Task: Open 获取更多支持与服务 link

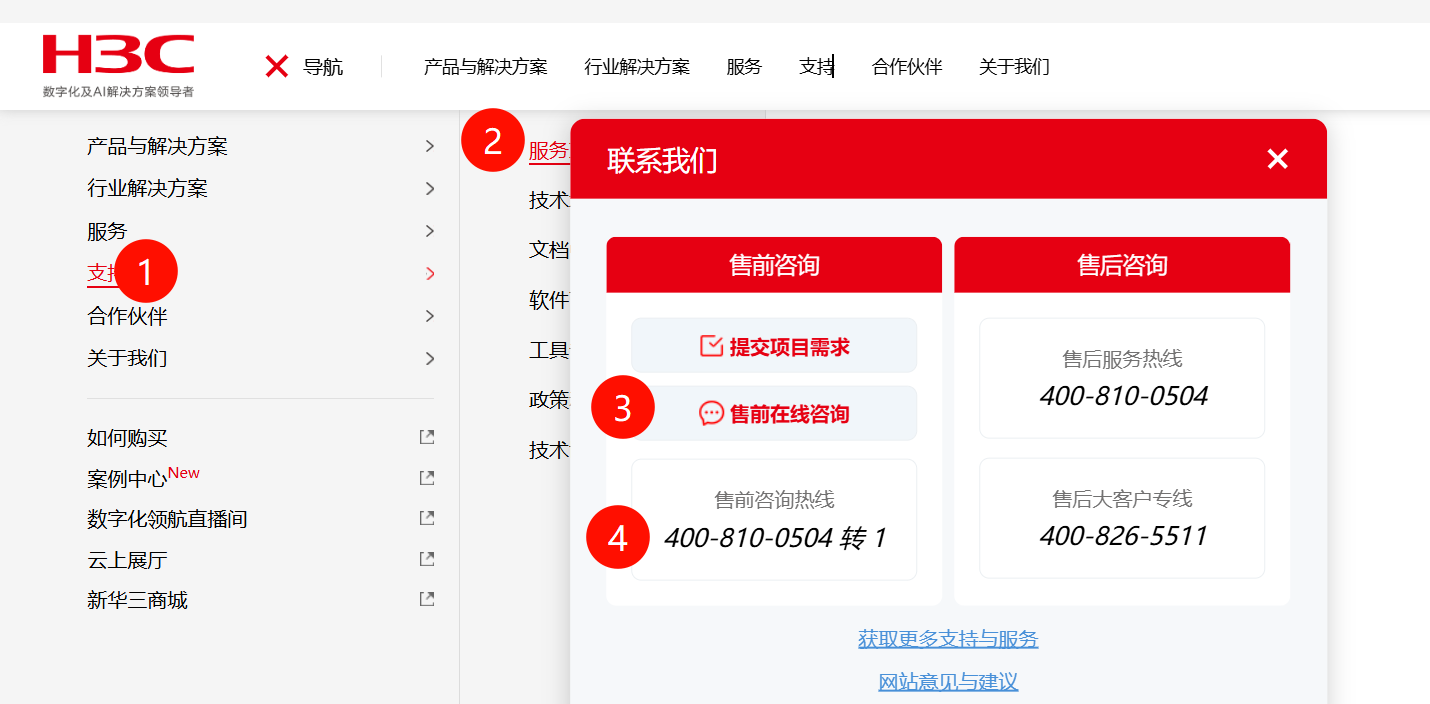Action: tap(948, 639)
